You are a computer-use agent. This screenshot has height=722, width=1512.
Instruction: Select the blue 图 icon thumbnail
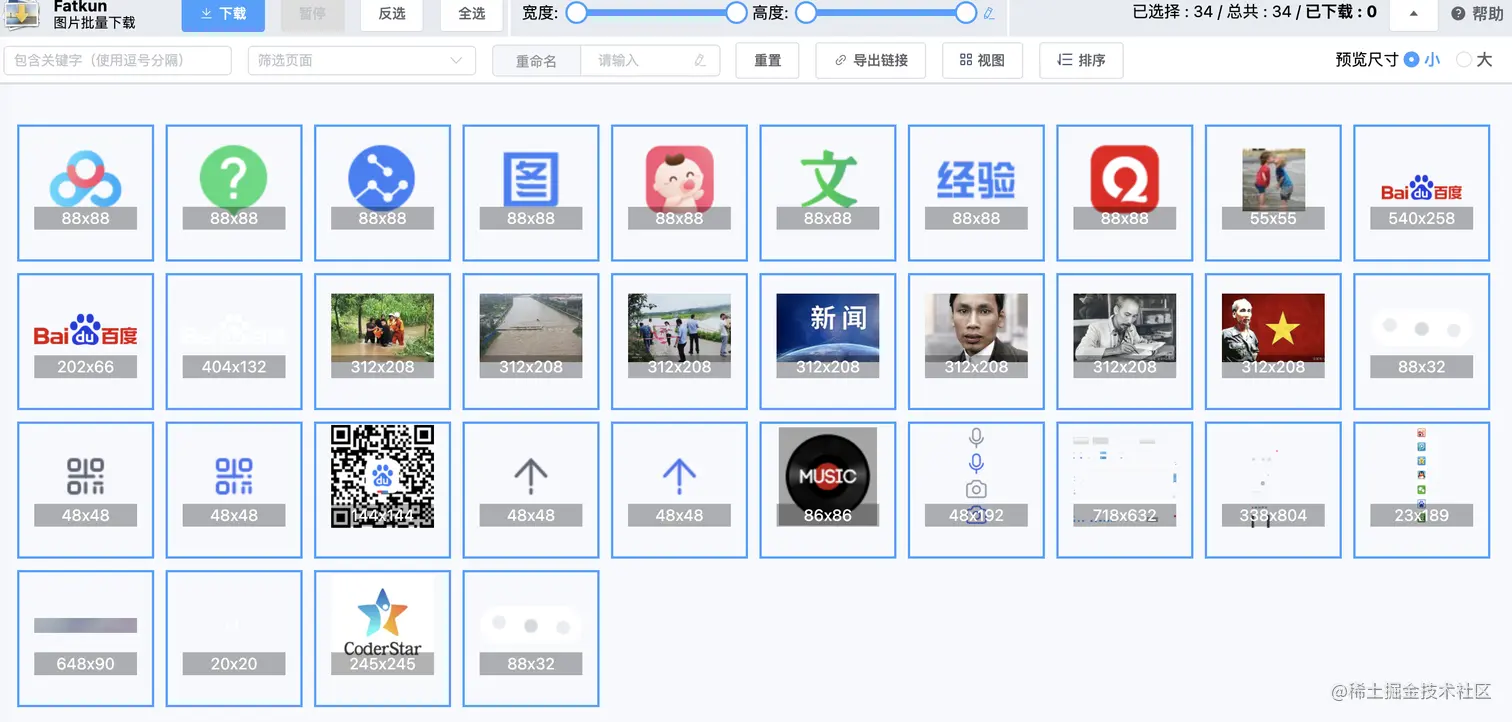tap(531, 193)
